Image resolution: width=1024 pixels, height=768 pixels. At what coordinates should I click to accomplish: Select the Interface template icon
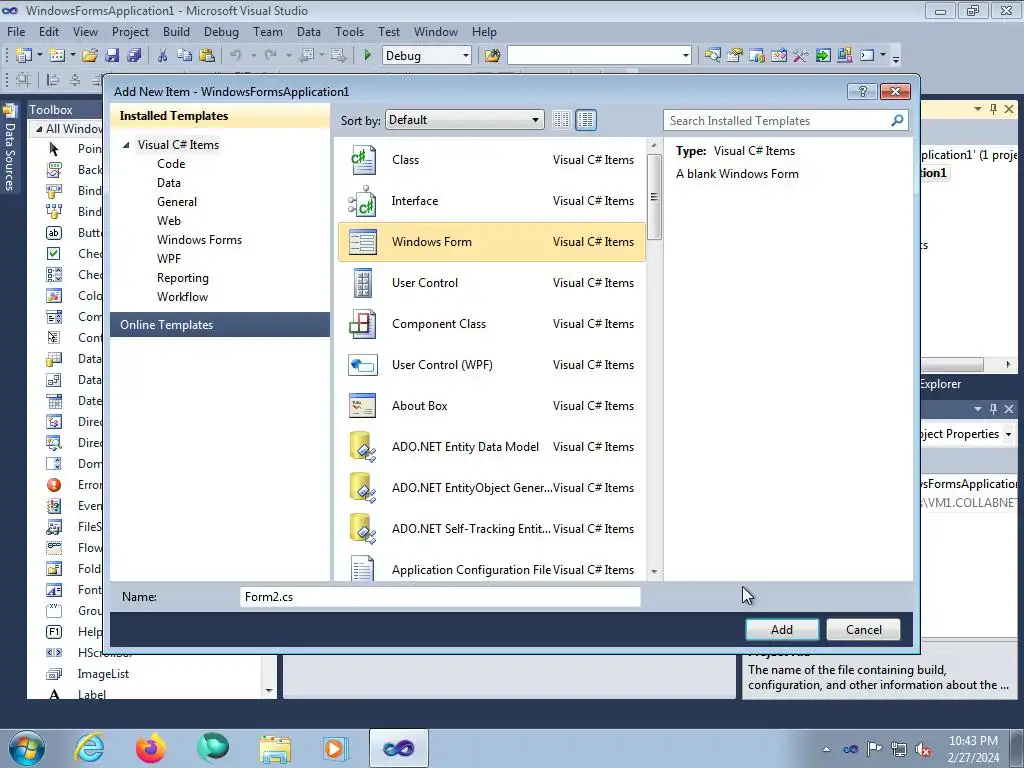[x=362, y=201]
